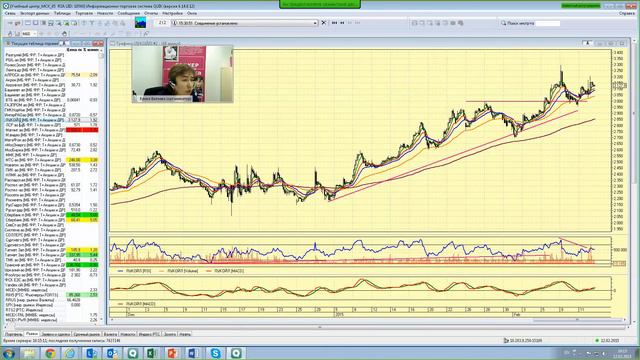Switch to the Нефть tab

pyautogui.click(x=185, y=334)
